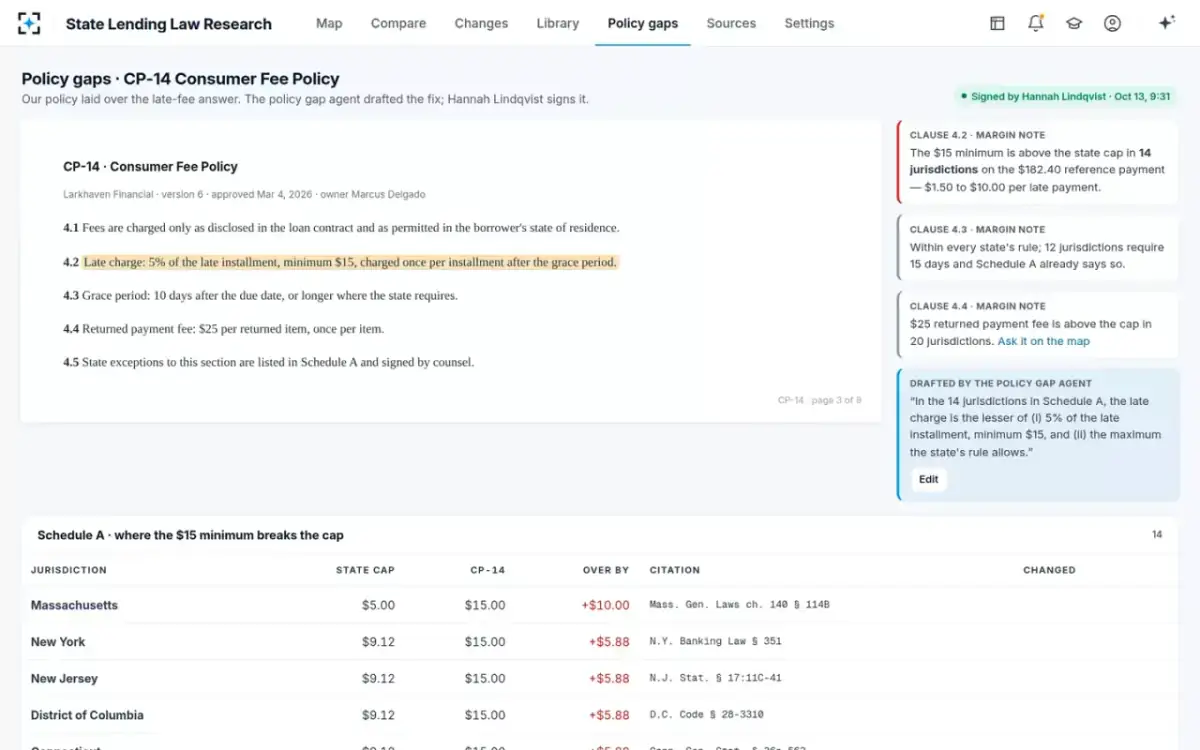The width and height of the screenshot is (1200, 750).
Task: Follow the 'Ask it on the map' link
Action: (1044, 341)
